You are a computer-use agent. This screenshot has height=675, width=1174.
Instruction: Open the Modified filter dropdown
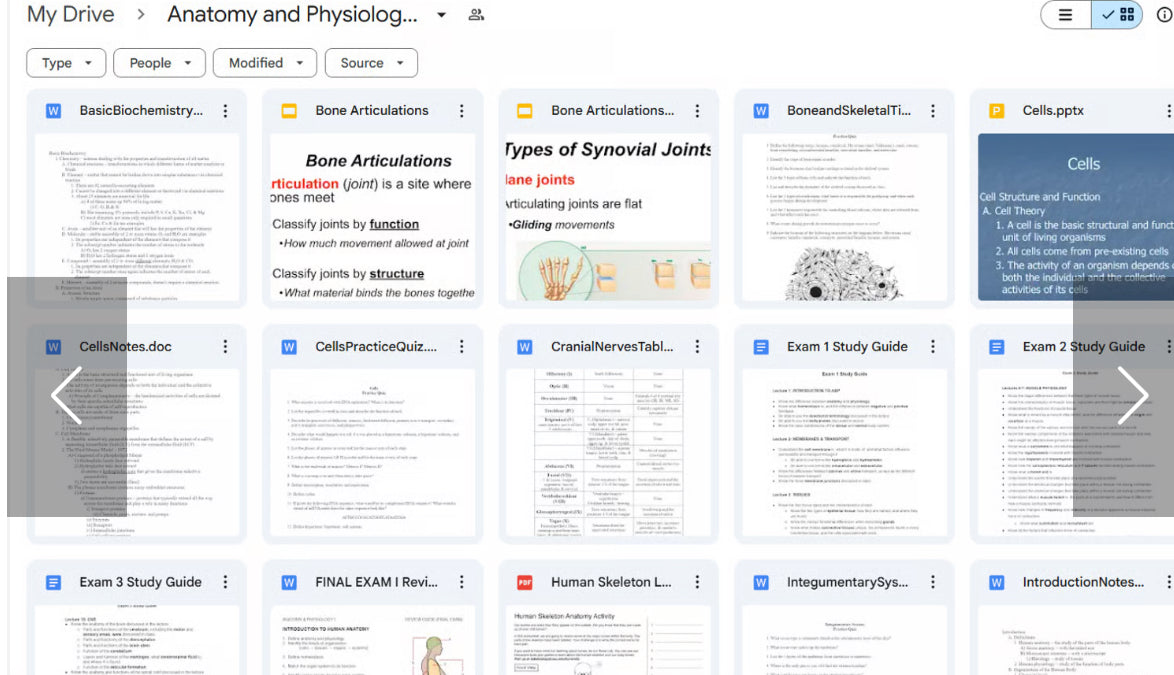[x=265, y=63]
